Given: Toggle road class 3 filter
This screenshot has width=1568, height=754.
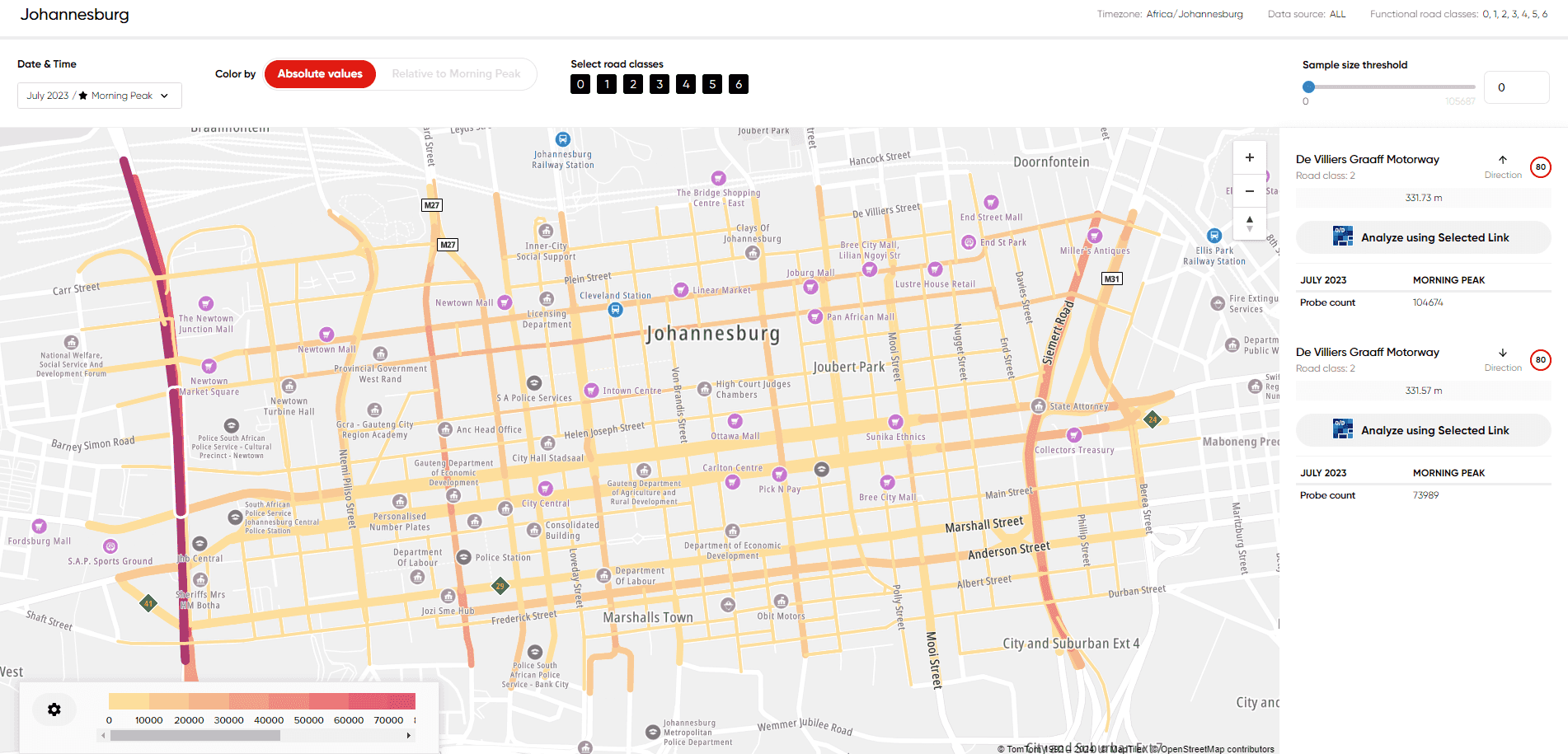Looking at the screenshot, I should click(660, 84).
